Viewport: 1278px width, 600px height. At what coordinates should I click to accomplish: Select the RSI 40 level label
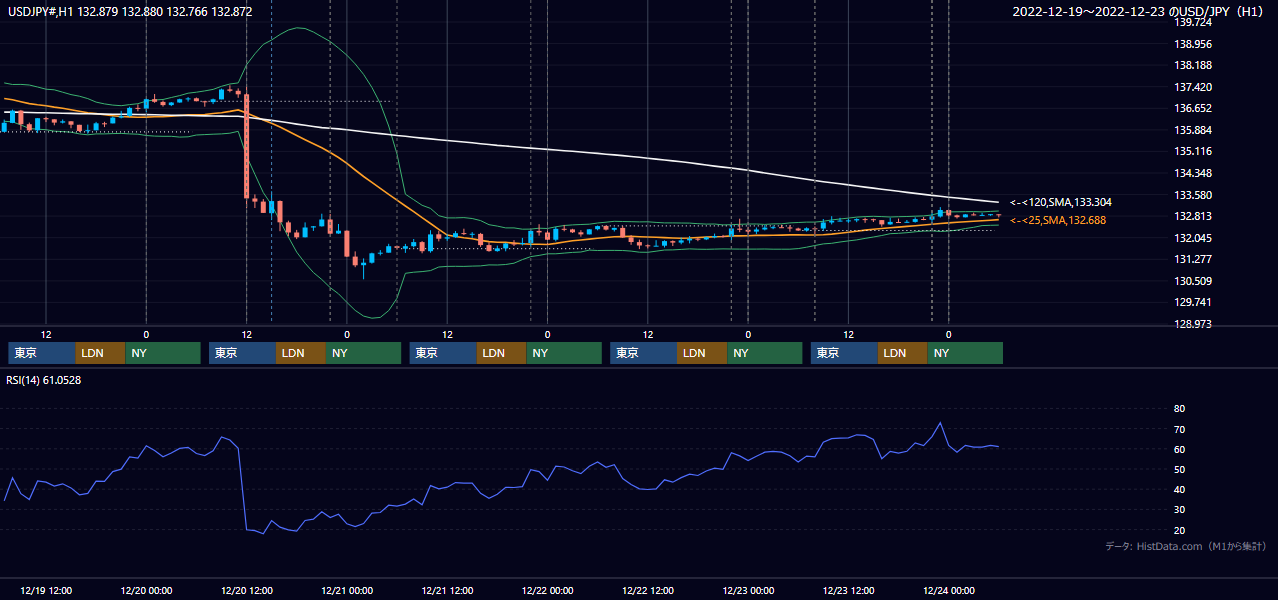coord(1179,489)
